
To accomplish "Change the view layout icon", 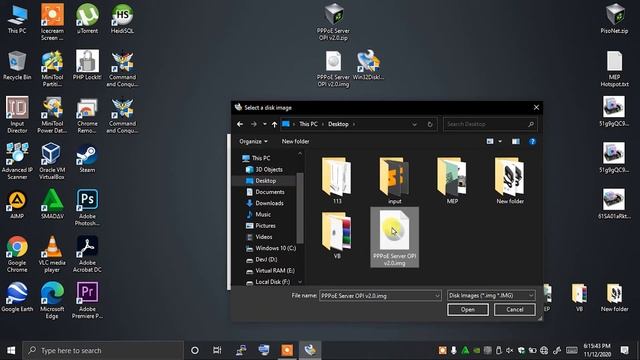I will (490, 141).
